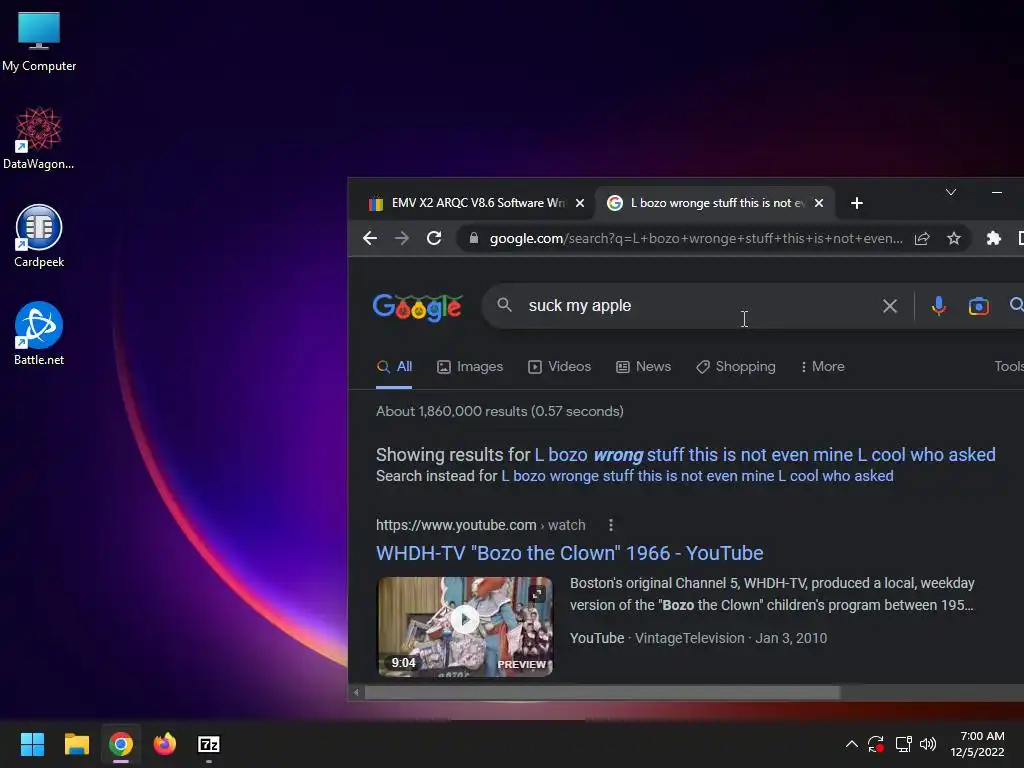Open a new Chrome tab
Screen dimensions: 1024x768
coord(857,203)
